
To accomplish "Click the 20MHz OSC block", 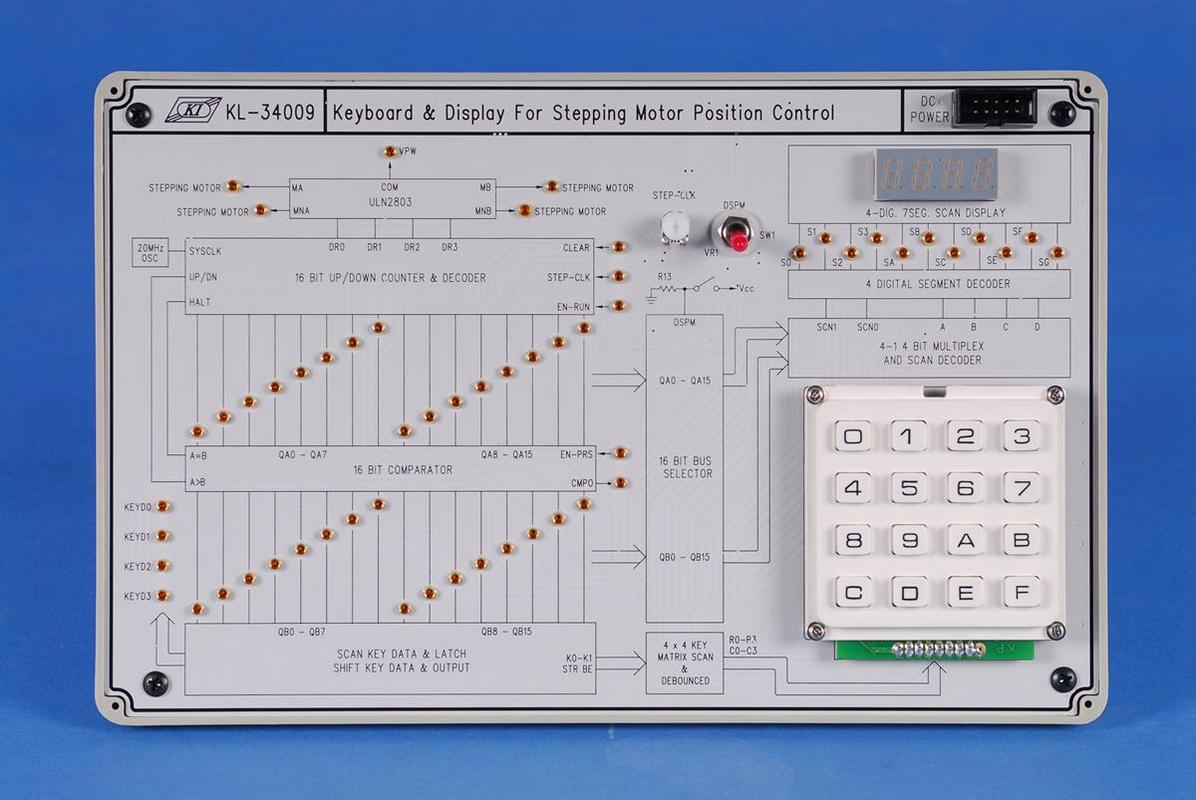I will click(x=154, y=254).
